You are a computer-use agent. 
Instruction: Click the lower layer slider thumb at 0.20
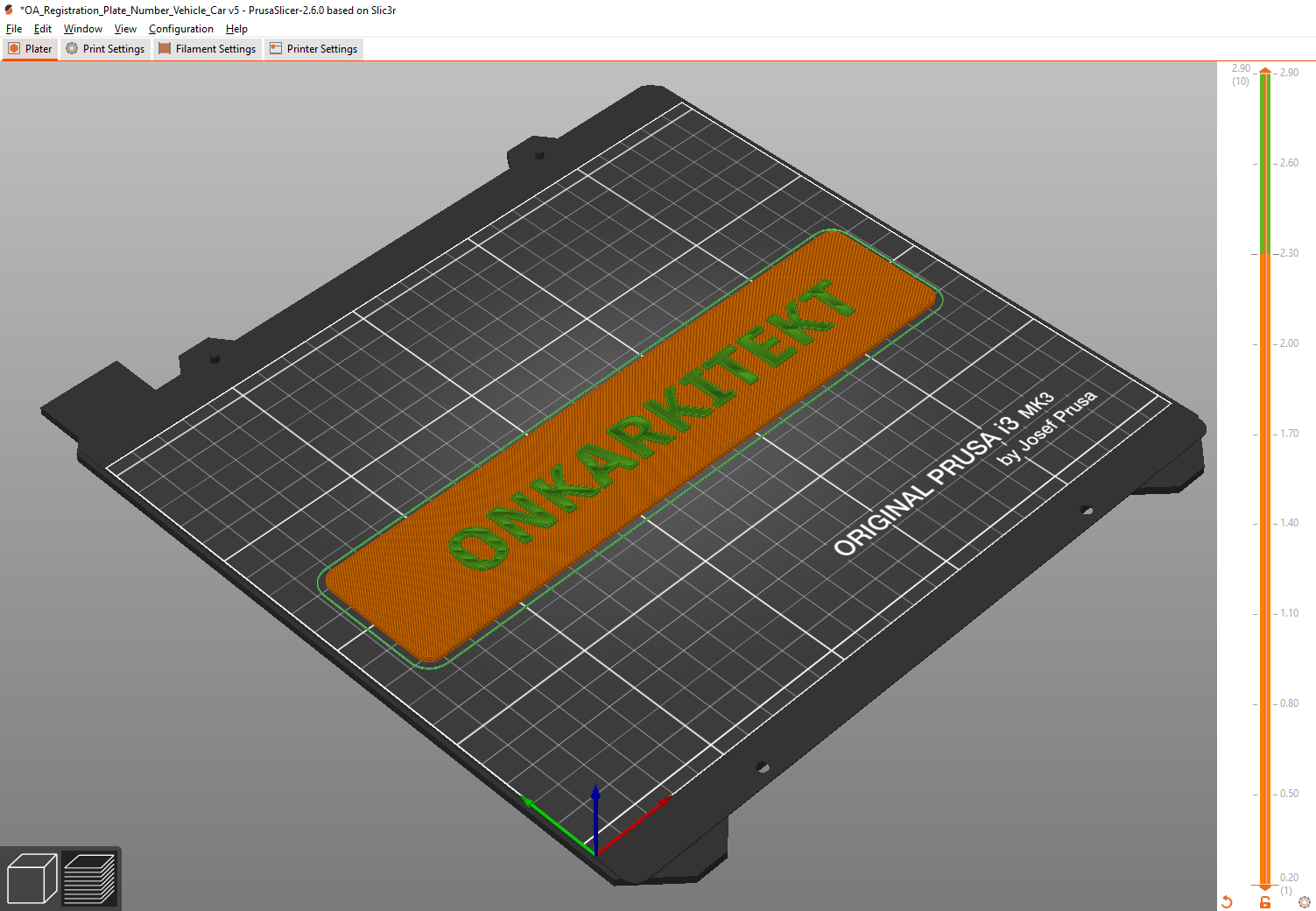(1265, 887)
